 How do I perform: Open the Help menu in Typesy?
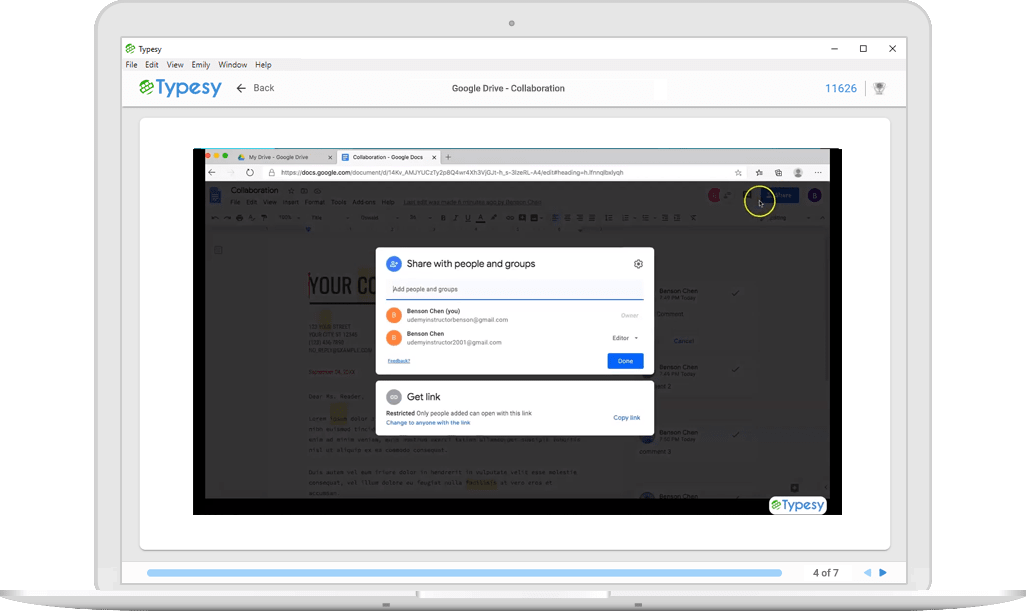click(x=263, y=65)
